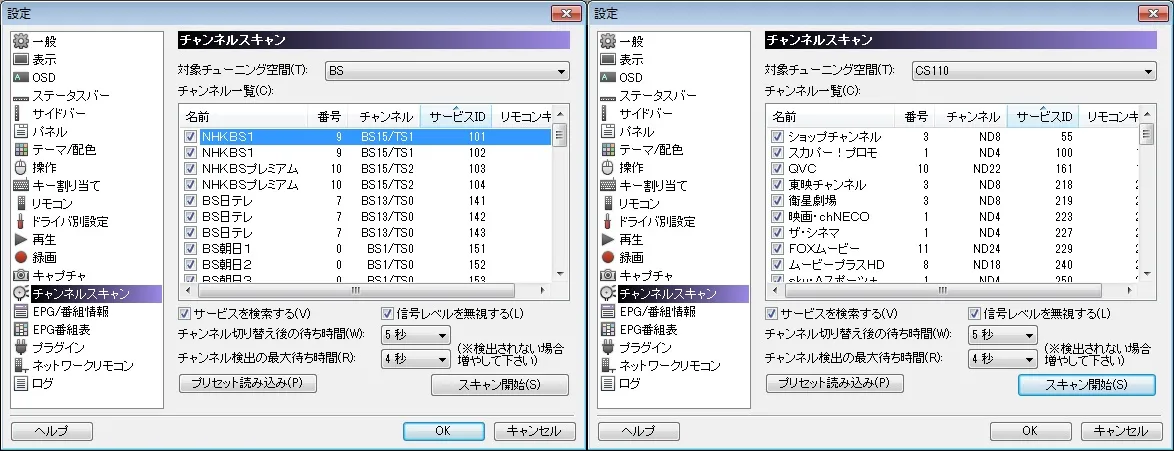The height and width of the screenshot is (451, 1174).
Task: Click プリセット読み込み(P) in left window
Action: [248, 383]
